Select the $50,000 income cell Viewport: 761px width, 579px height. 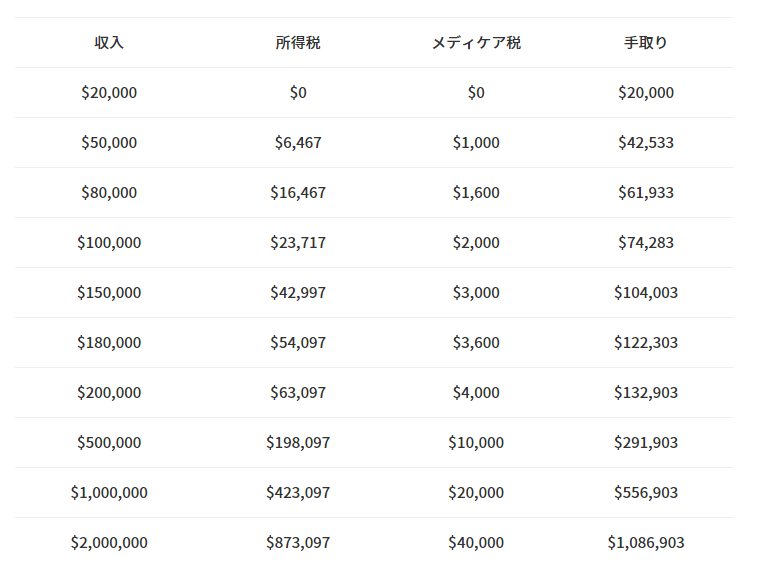pos(109,143)
